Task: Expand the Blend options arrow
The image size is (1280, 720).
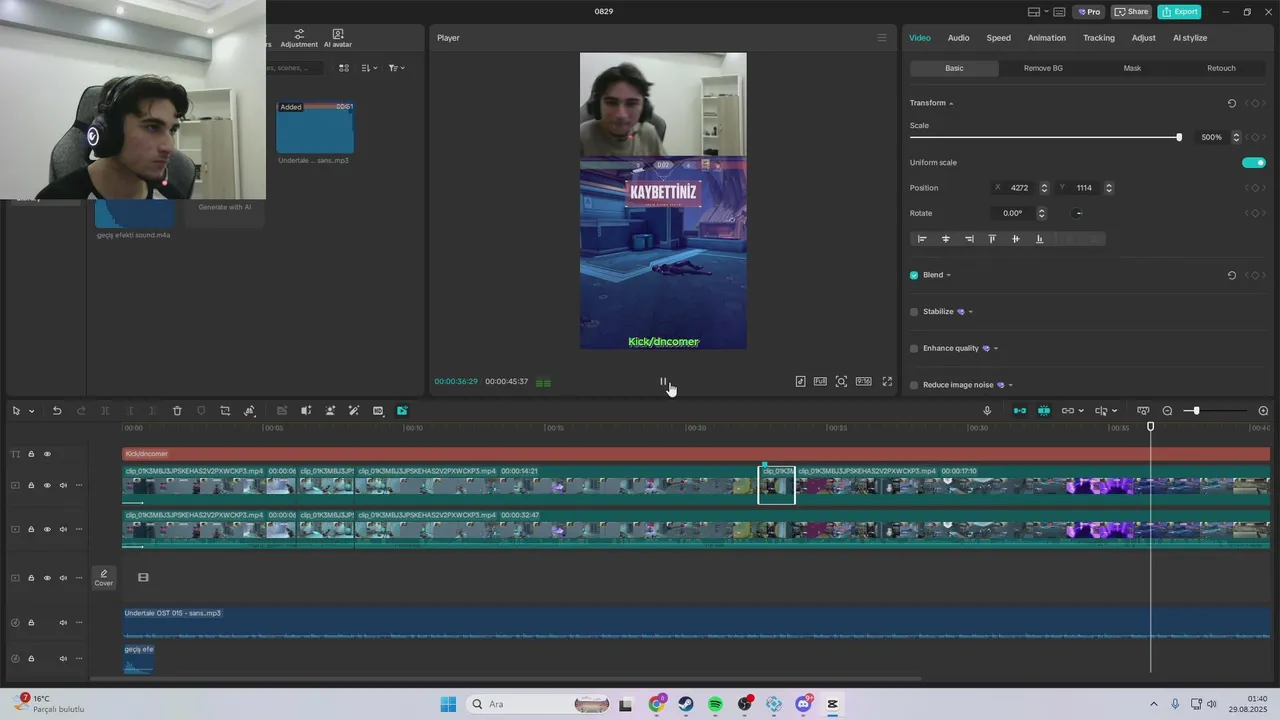Action: [x=949, y=275]
